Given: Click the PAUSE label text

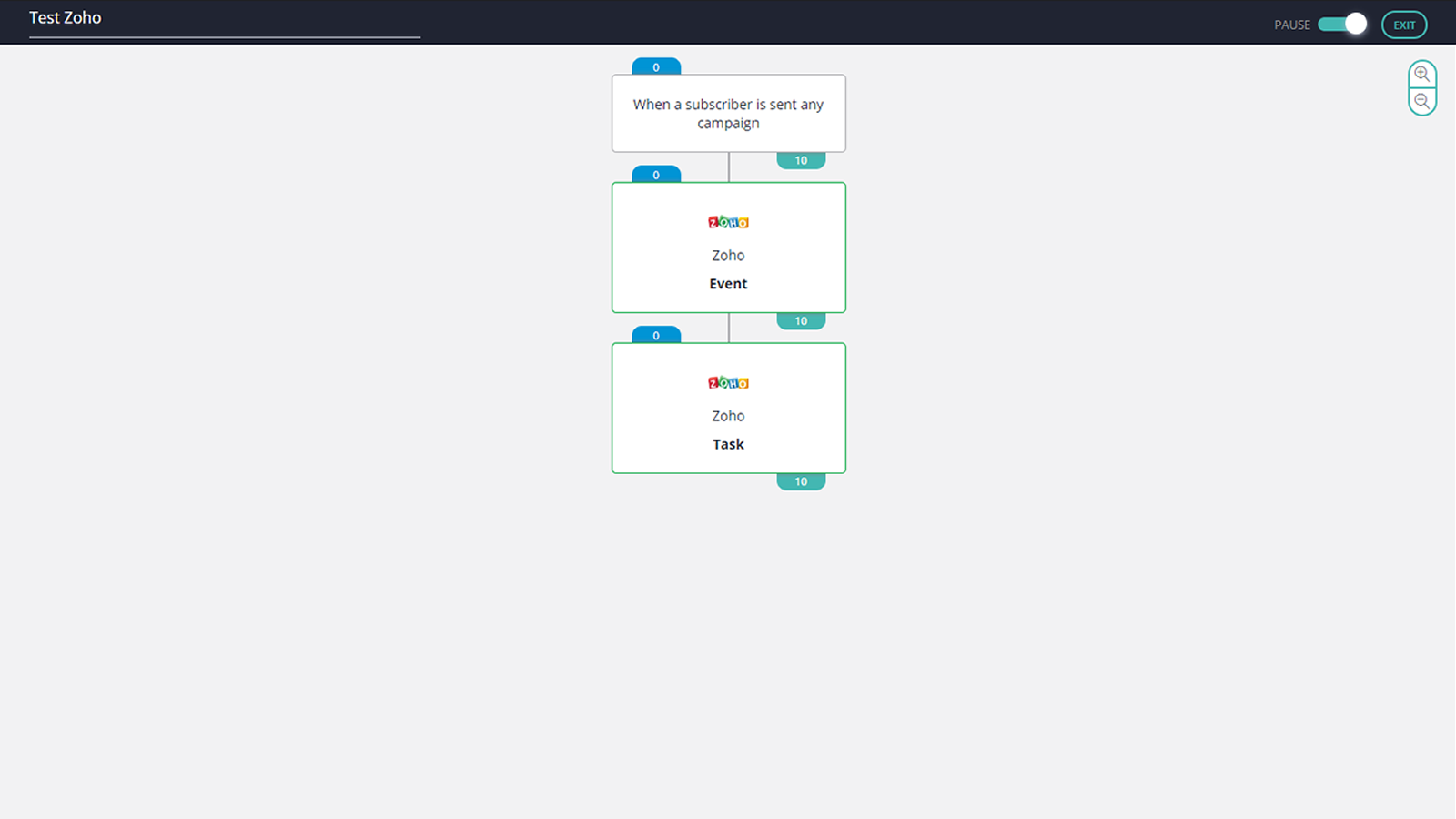Looking at the screenshot, I should (1292, 25).
